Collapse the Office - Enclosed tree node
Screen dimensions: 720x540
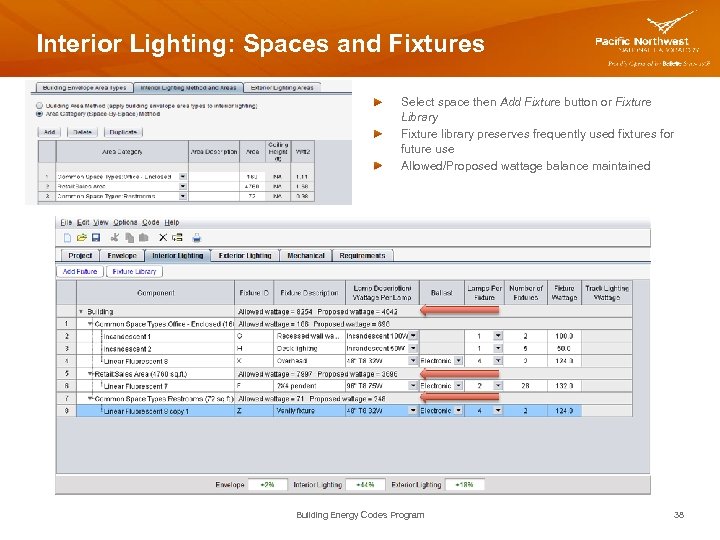click(90, 324)
